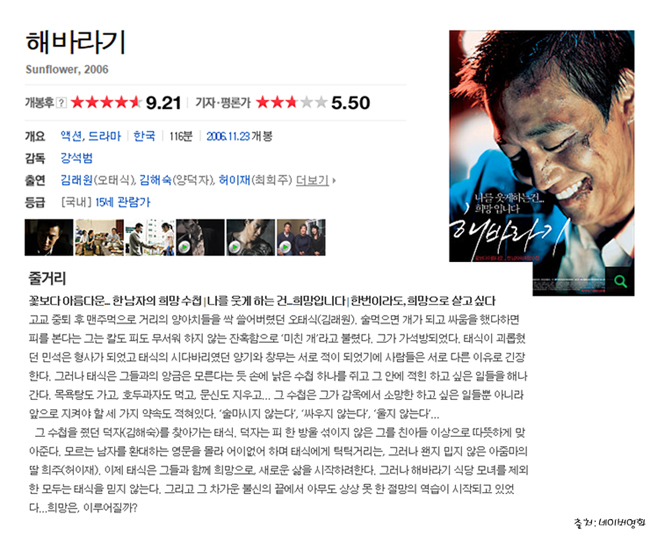The image size is (650, 536).
Task: Open actor 김래원's profile link
Action: (77, 180)
